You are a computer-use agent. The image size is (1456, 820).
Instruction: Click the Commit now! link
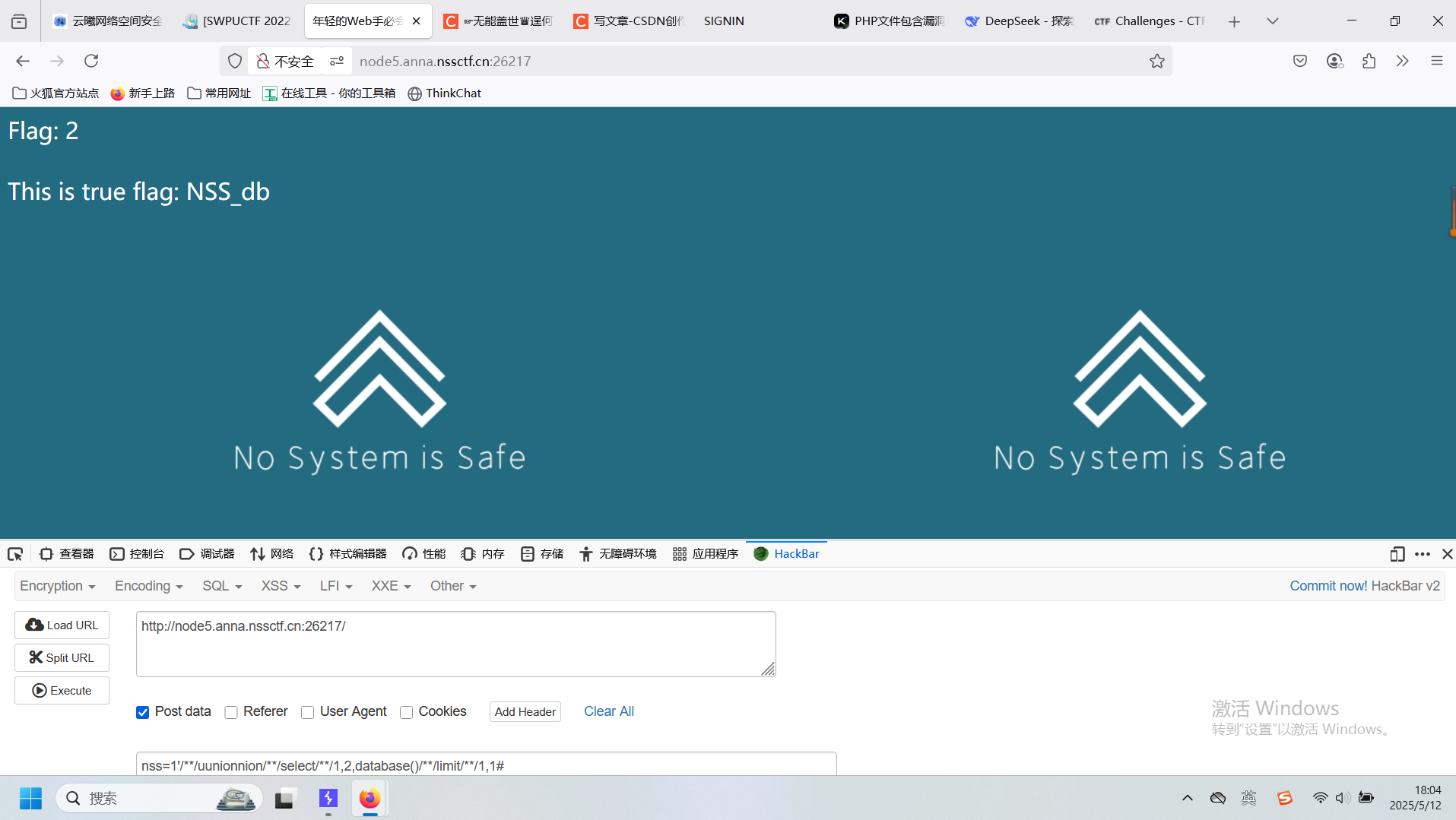1328,586
